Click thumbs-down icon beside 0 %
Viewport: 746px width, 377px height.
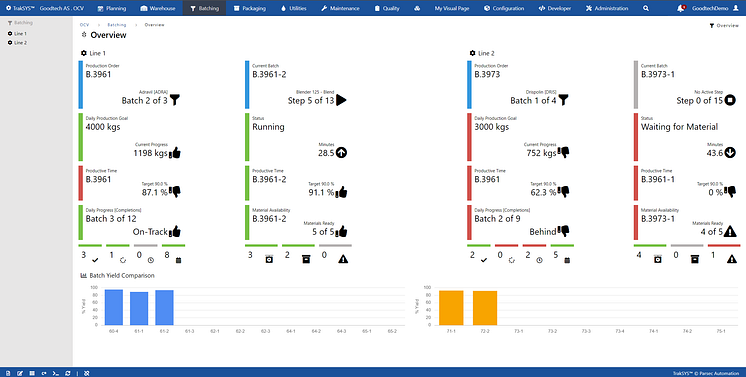click(730, 192)
